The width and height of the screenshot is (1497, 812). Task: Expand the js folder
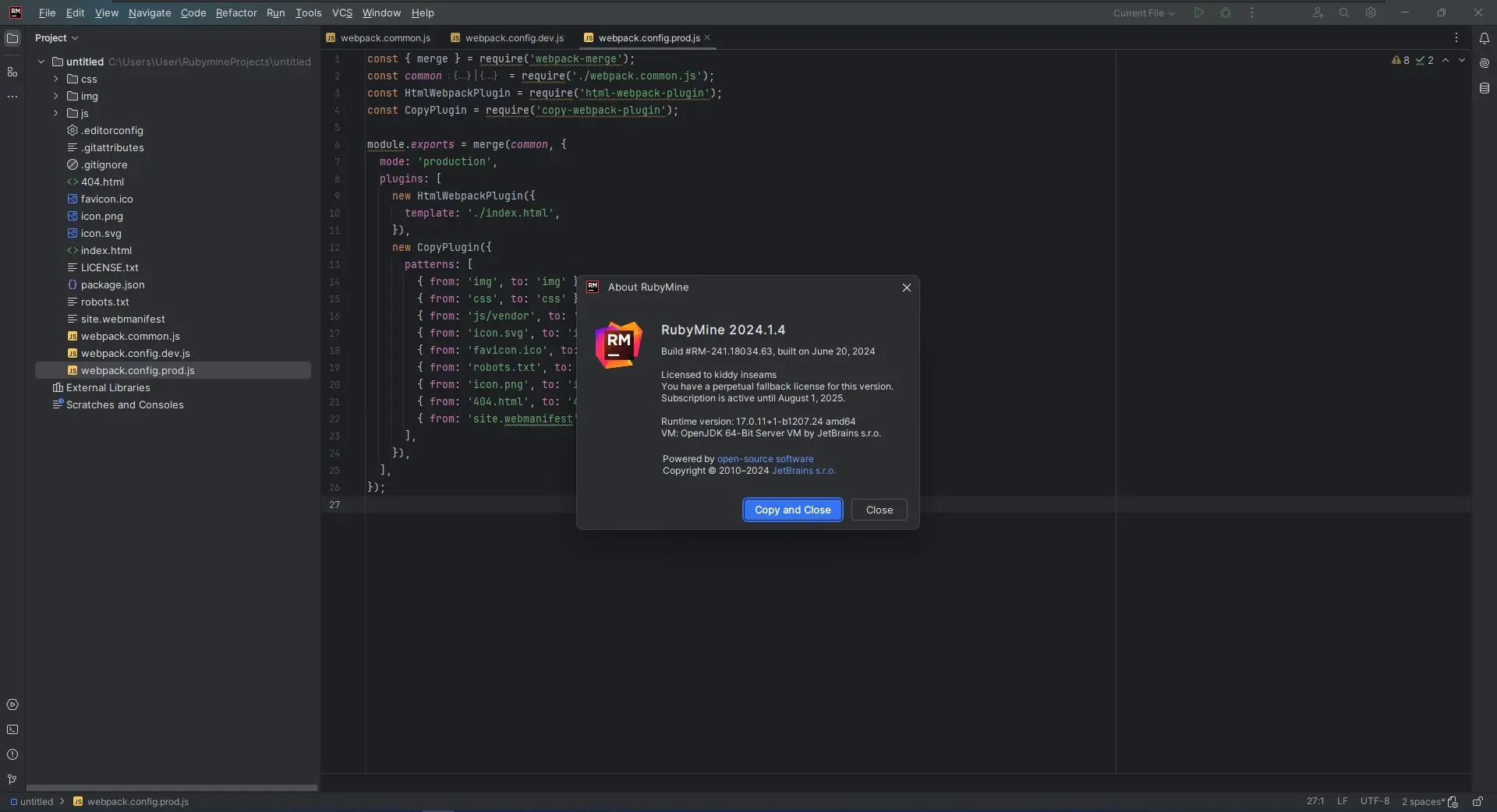56,113
